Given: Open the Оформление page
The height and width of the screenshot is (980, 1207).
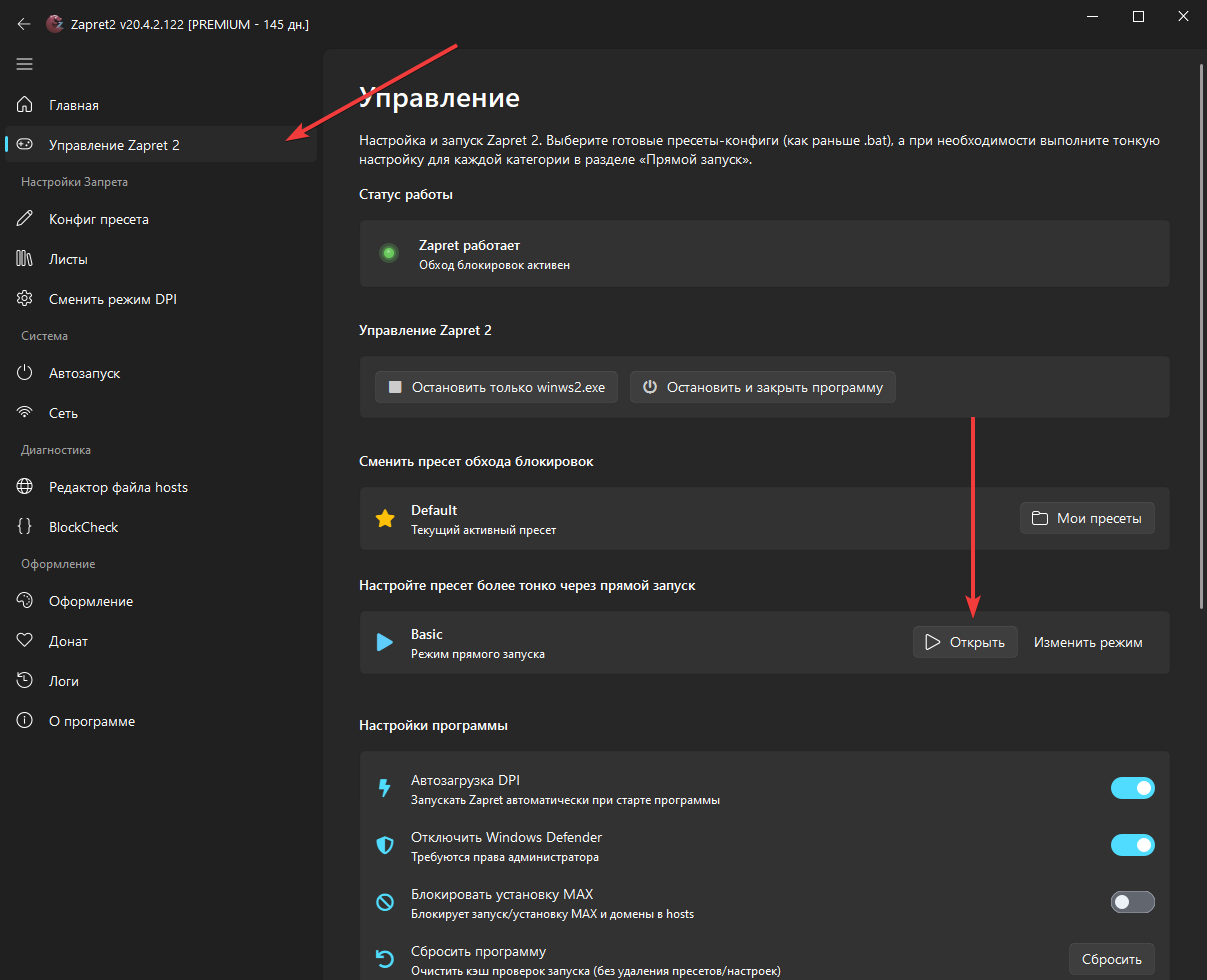Looking at the screenshot, I should coord(161,601).
